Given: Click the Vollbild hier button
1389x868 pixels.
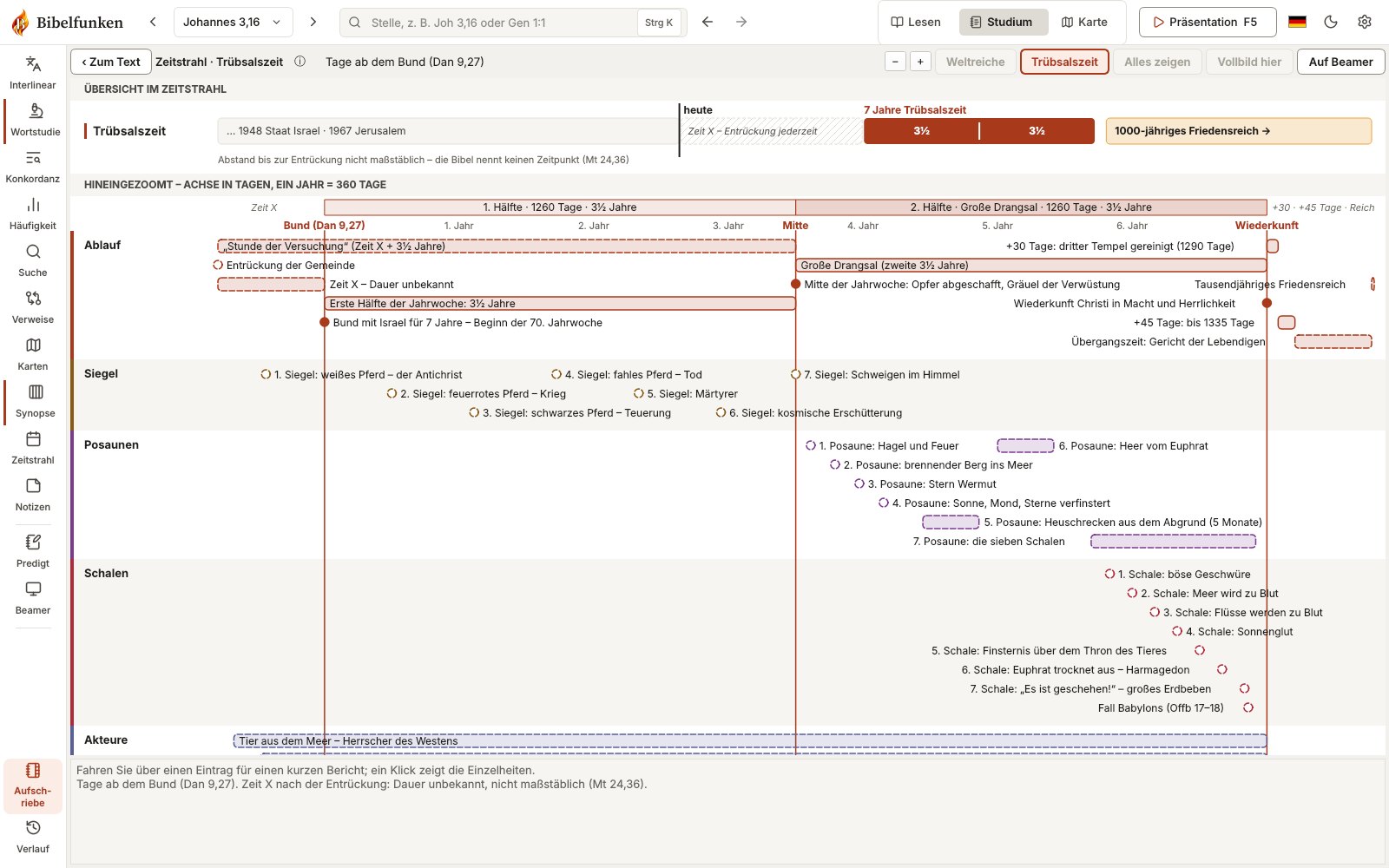Looking at the screenshot, I should (x=1249, y=62).
